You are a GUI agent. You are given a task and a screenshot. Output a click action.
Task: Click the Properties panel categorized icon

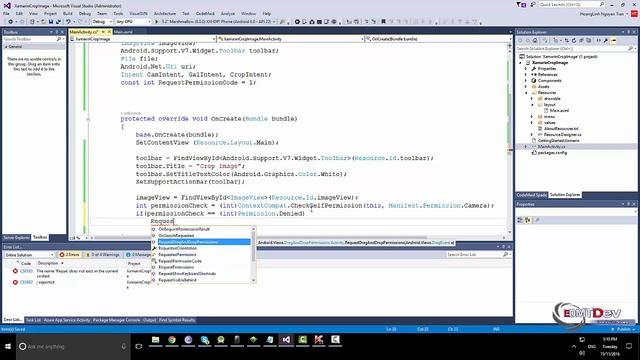520,220
